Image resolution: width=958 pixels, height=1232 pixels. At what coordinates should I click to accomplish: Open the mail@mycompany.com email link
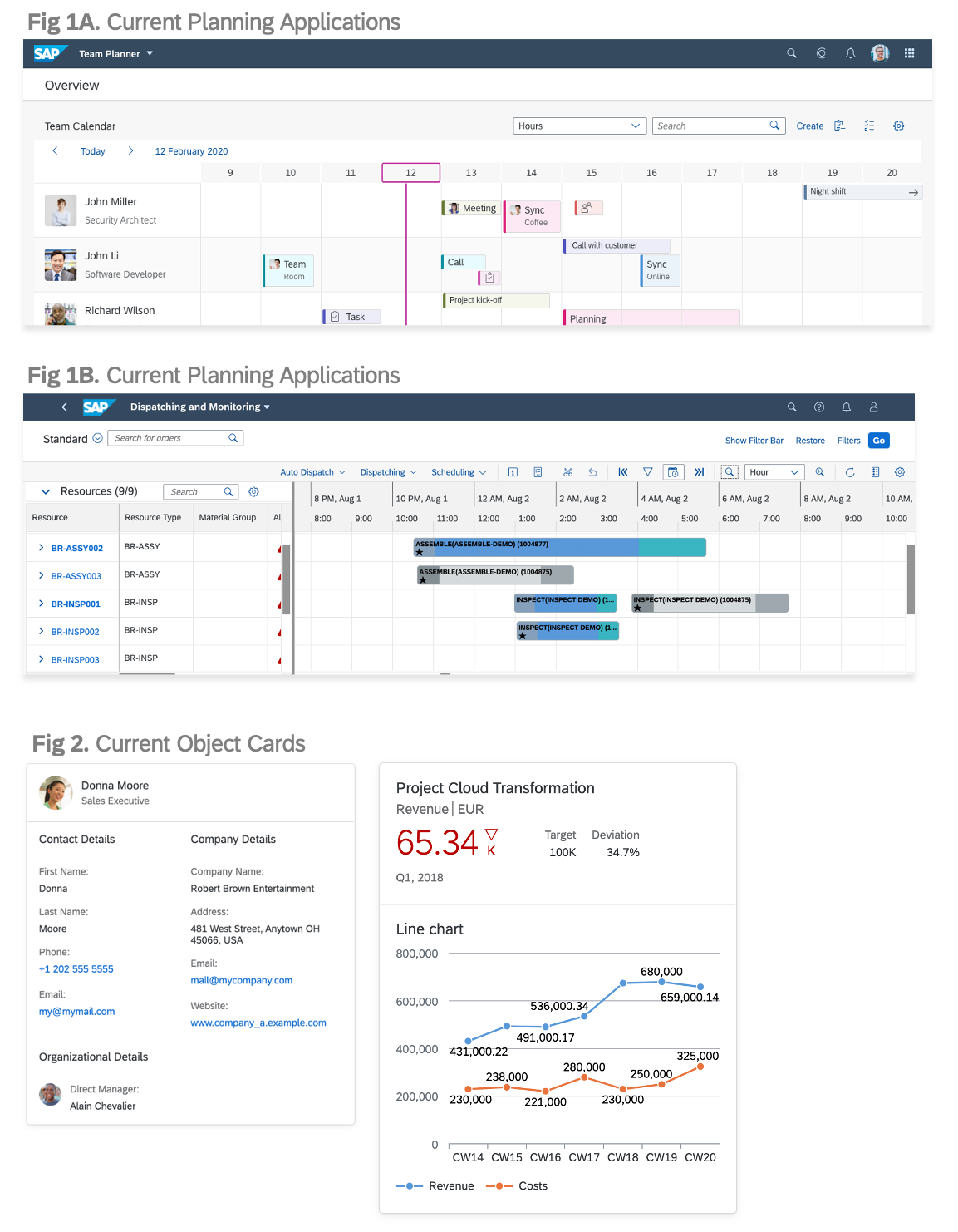[x=242, y=980]
